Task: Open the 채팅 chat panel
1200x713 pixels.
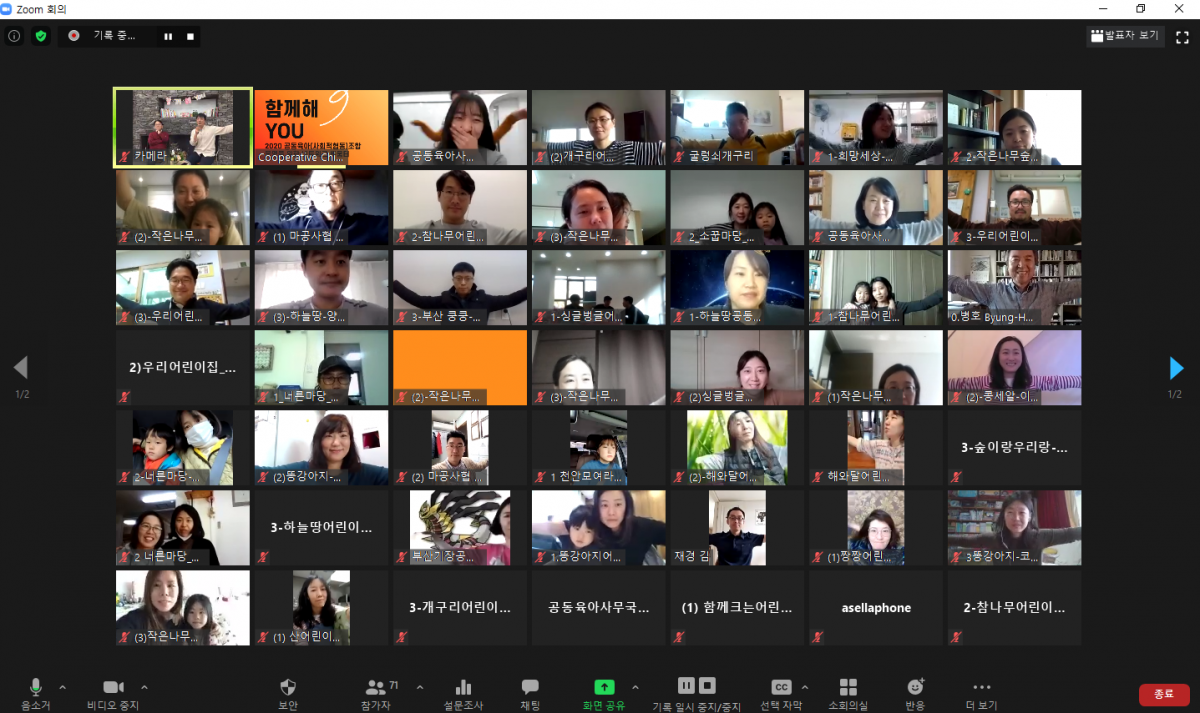Action: [530, 692]
